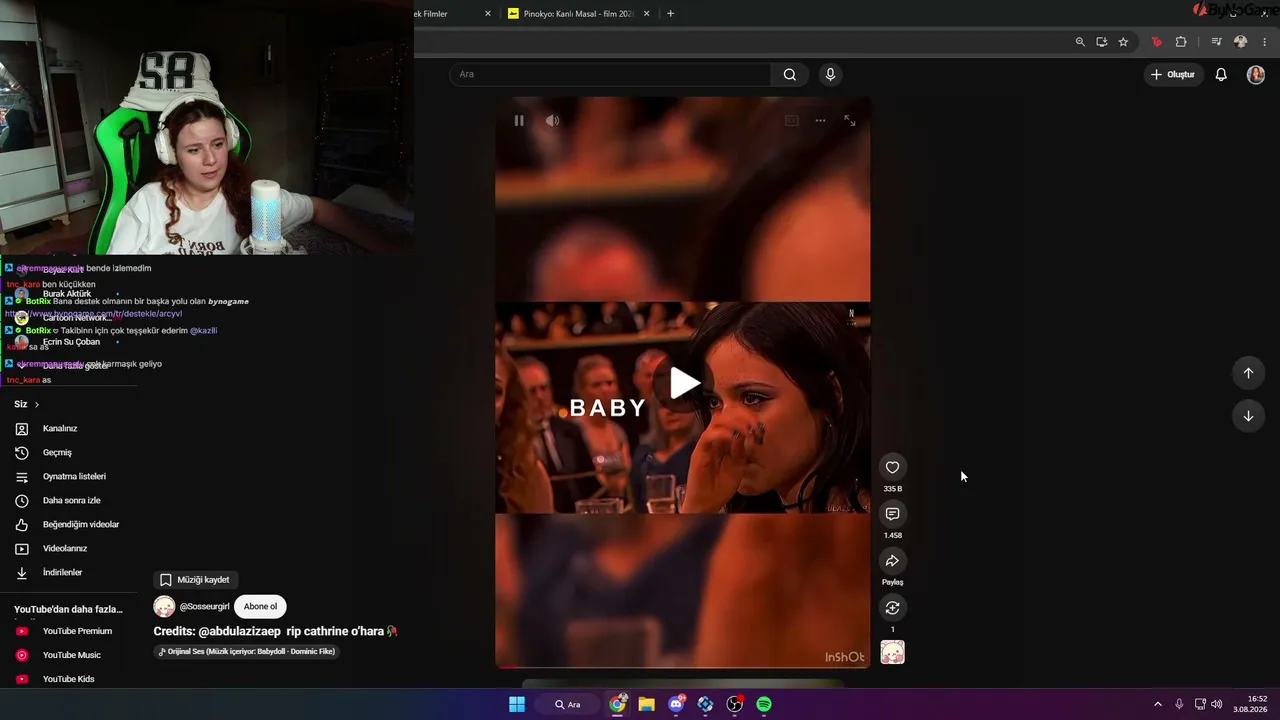
Task: Open YouTube Kids link
Action: click(70, 679)
